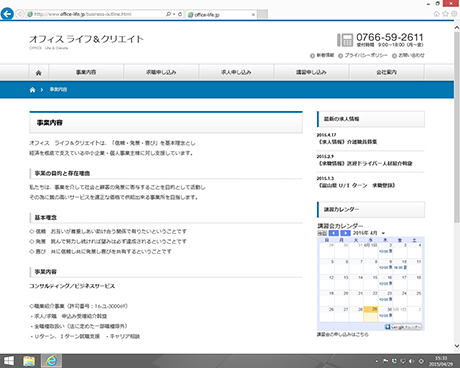
Task: Click the Internet Explorer taskbar icon
Action: click(51, 361)
